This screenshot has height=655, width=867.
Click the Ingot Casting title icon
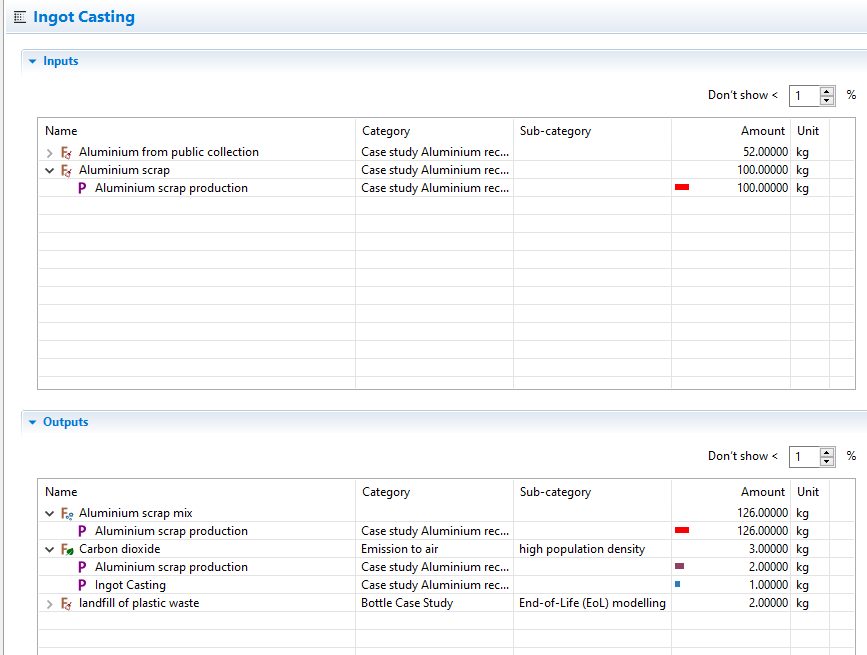pos(19,17)
